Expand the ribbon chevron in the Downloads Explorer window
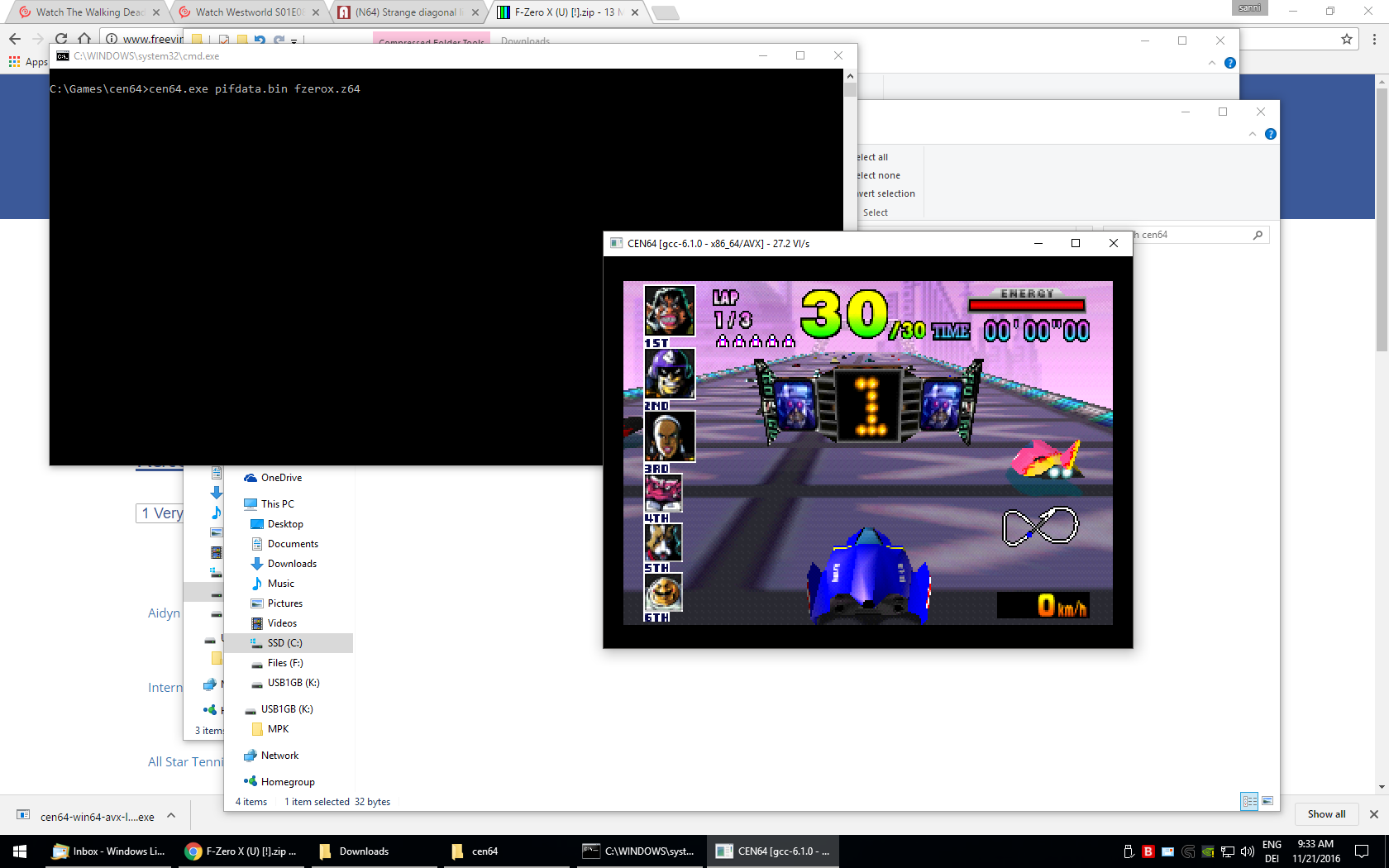The width and height of the screenshot is (1389, 868). [1212, 63]
